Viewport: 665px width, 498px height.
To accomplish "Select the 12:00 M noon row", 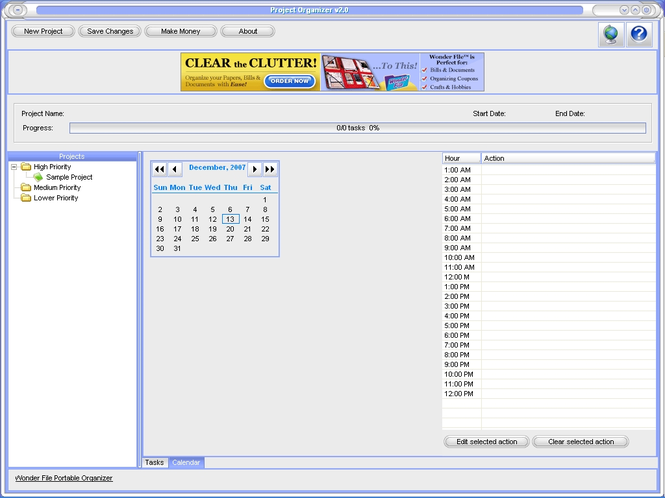I will point(548,277).
